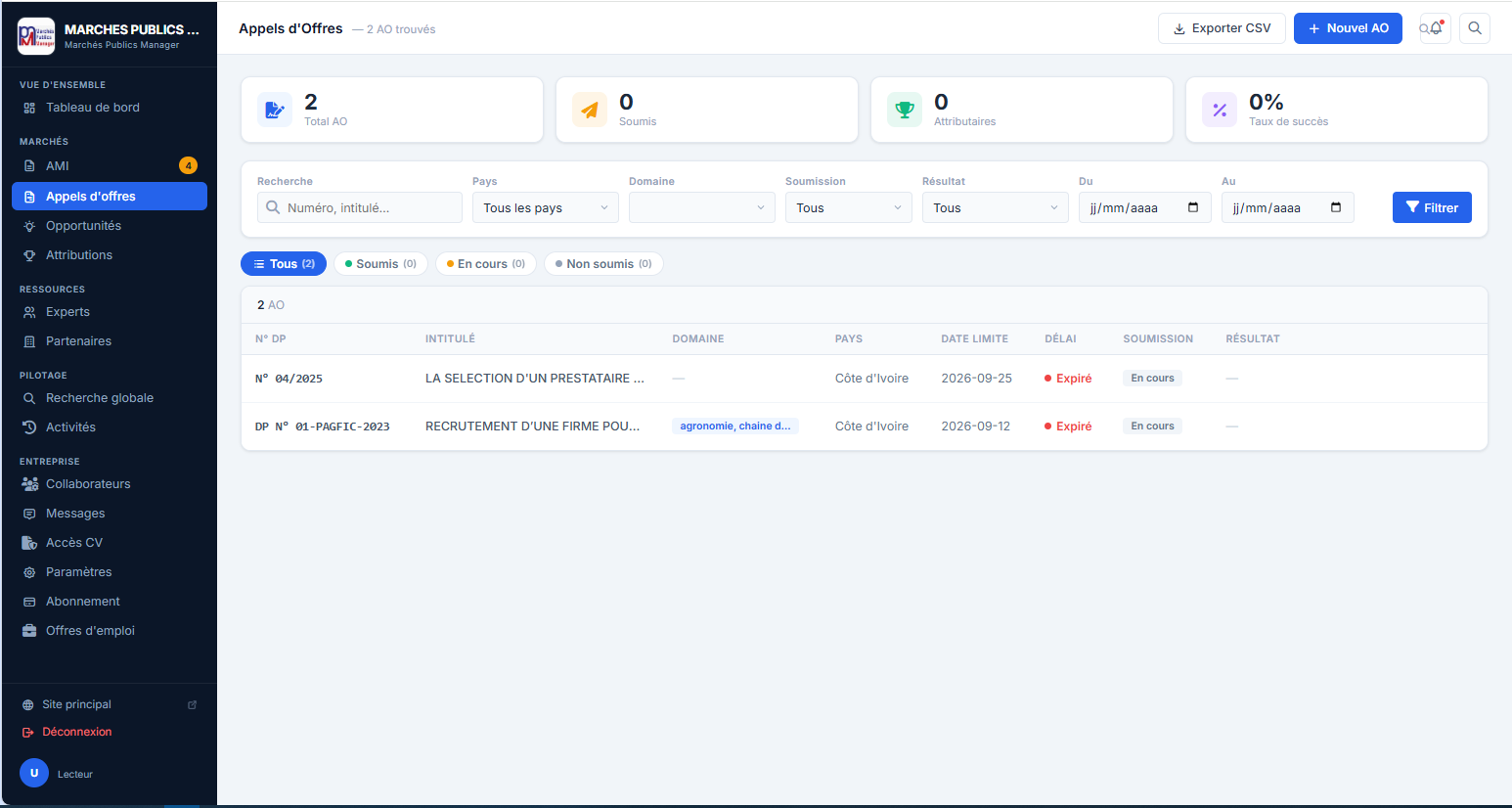Image resolution: width=1512 pixels, height=808 pixels.
Task: Click the Activités history icon
Action: pos(29,427)
